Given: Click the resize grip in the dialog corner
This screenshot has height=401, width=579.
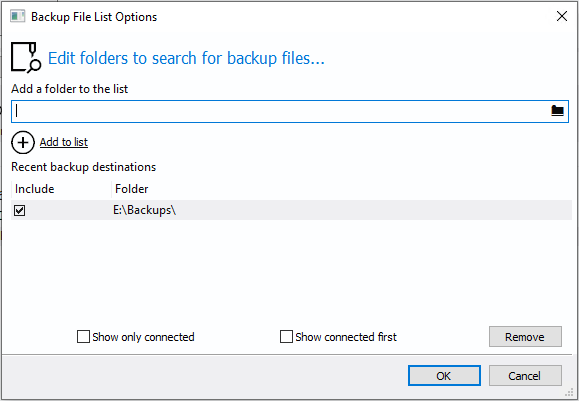Looking at the screenshot, I should pos(569,391).
